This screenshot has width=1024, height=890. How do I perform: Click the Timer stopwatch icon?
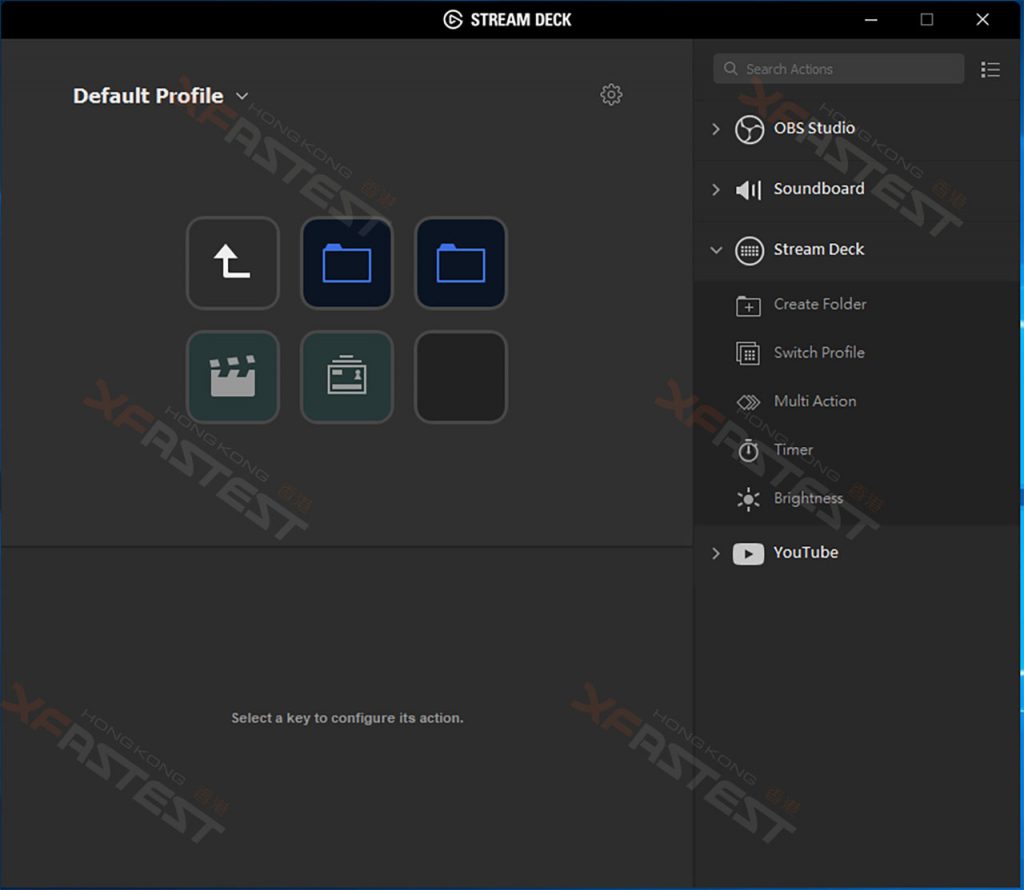point(748,451)
